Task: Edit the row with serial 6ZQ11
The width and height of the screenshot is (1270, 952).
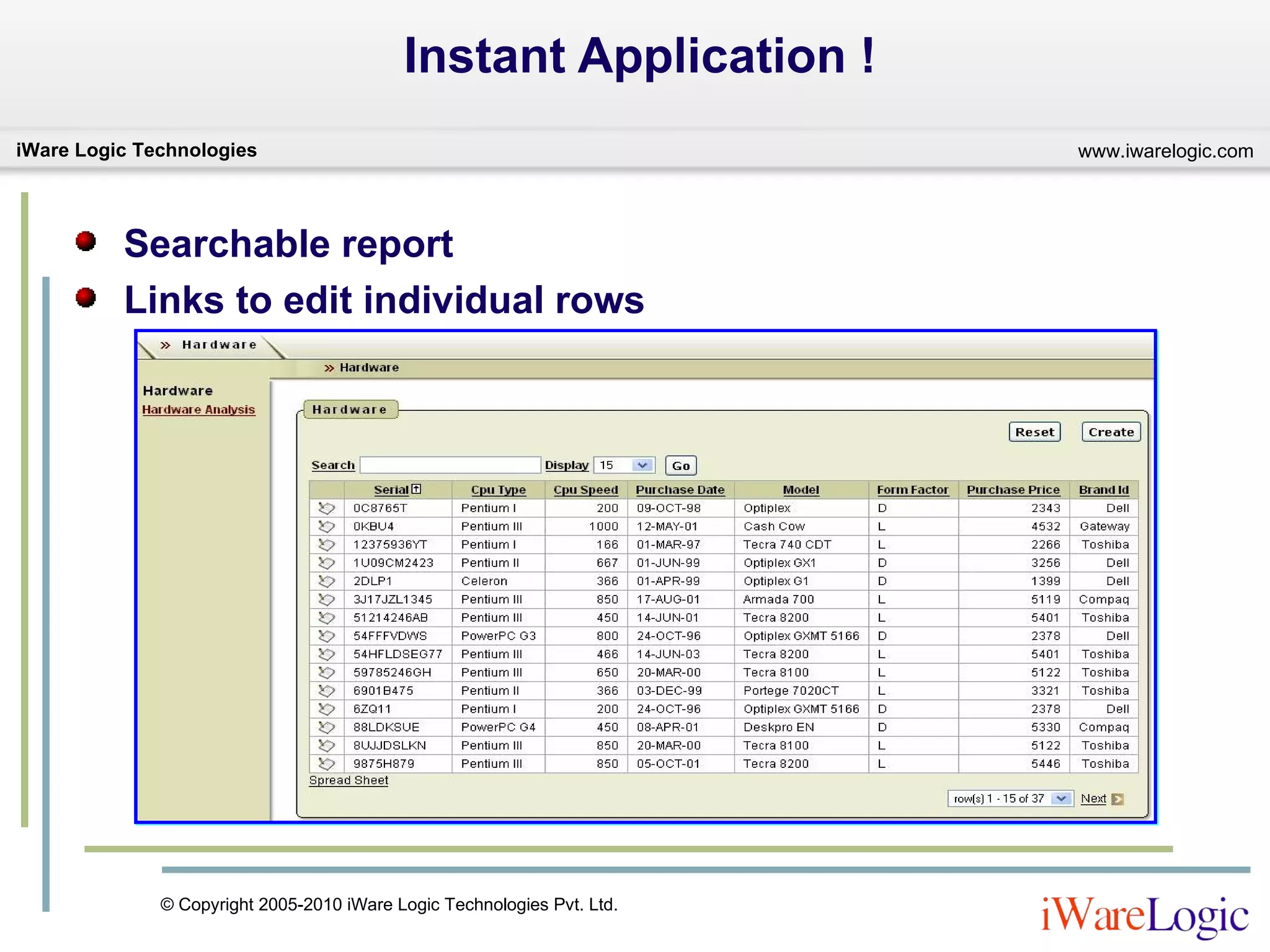Action: 326,709
